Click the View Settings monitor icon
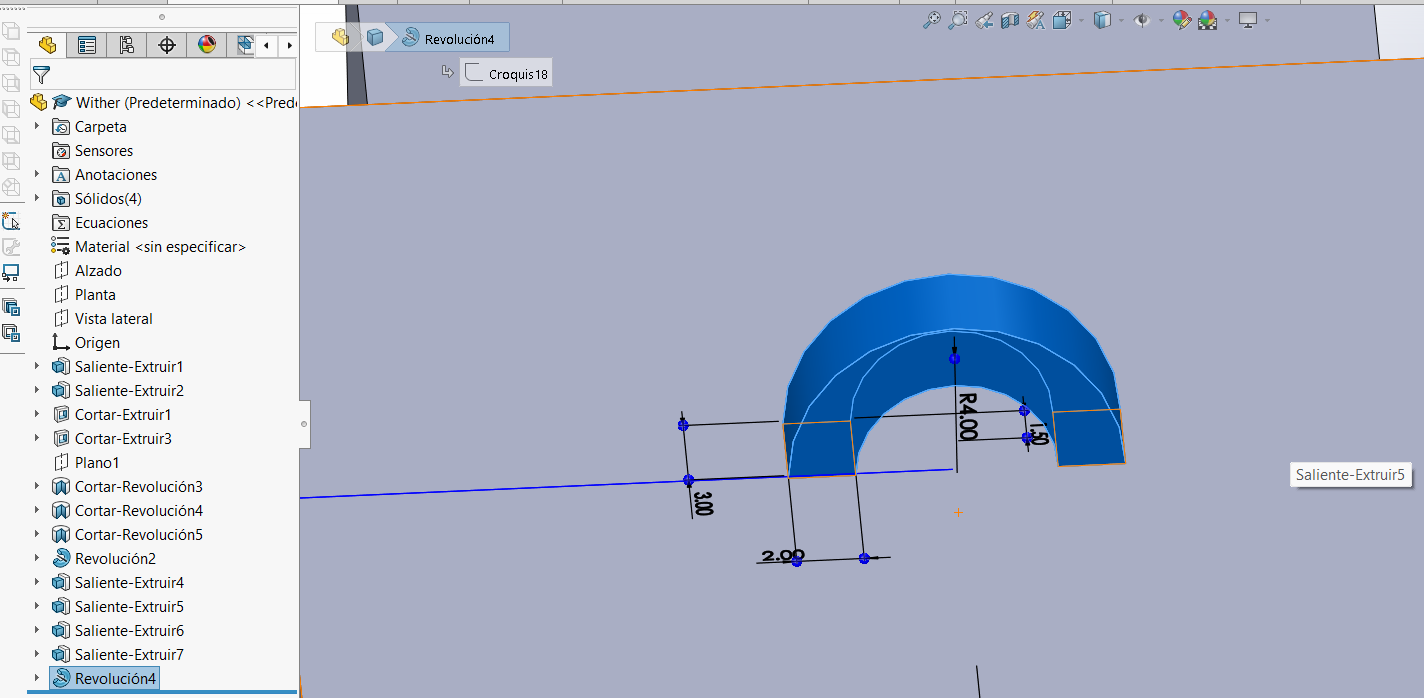 click(1247, 20)
